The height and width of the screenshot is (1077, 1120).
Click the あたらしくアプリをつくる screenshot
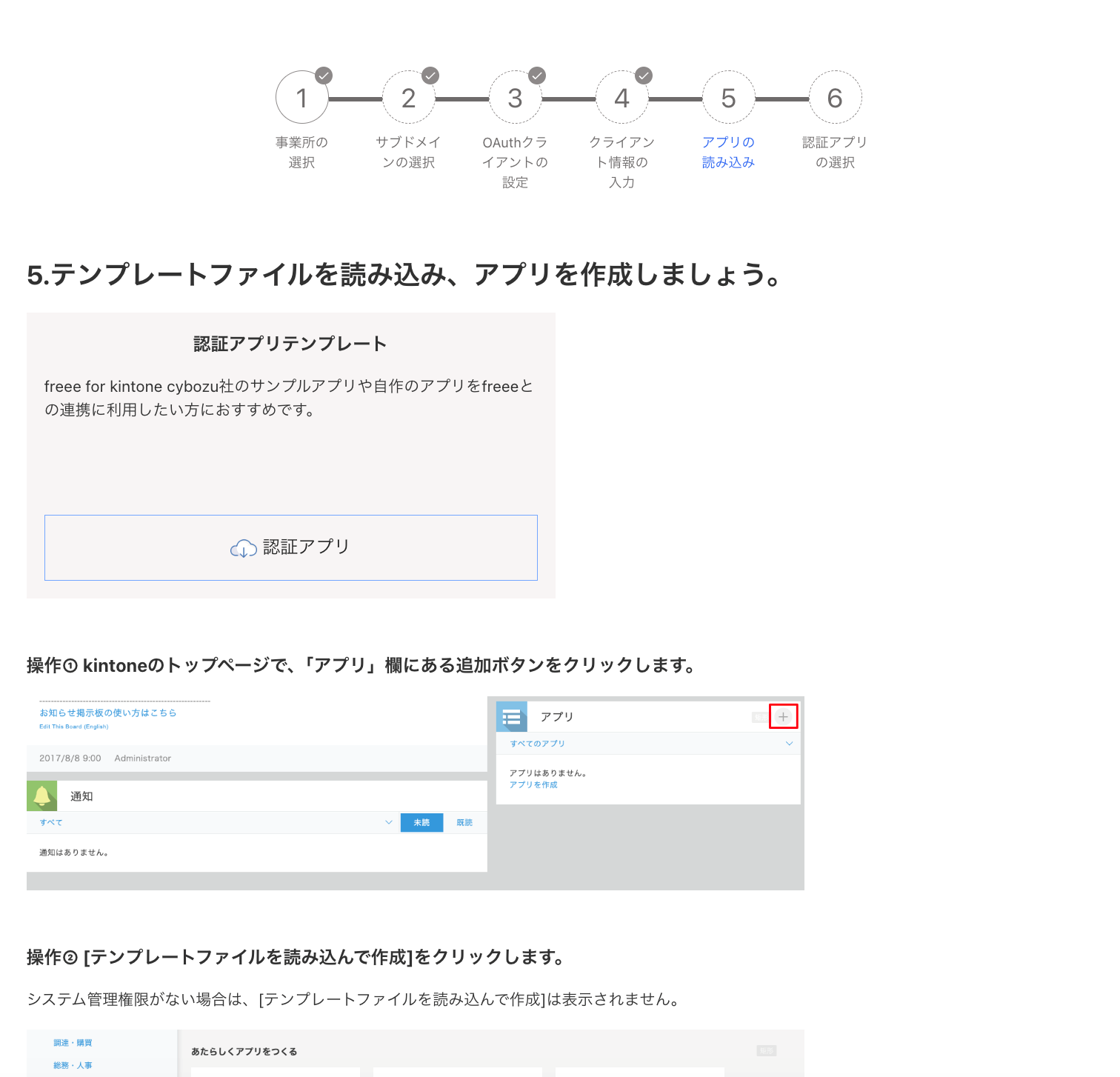(416, 1053)
